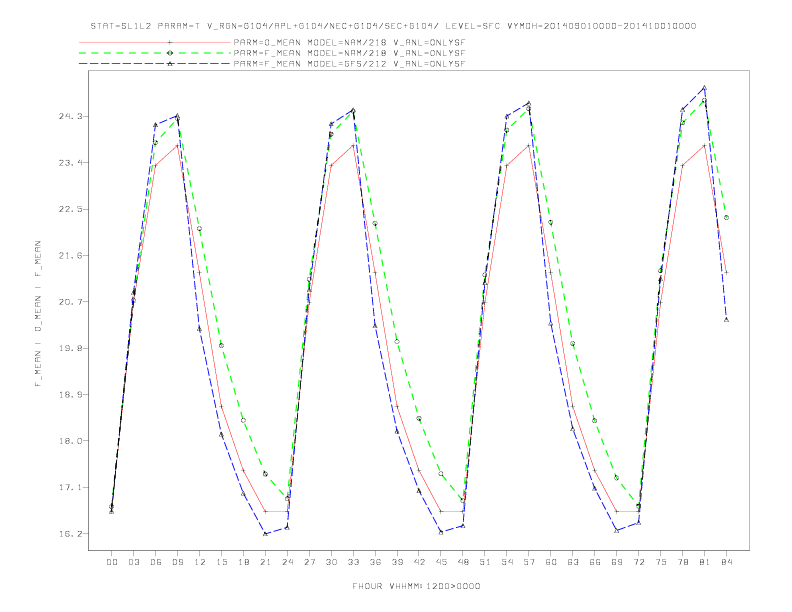Click x-axis forecast hour label 69
Viewport: 792px width, 612px height.
[x=617, y=562]
